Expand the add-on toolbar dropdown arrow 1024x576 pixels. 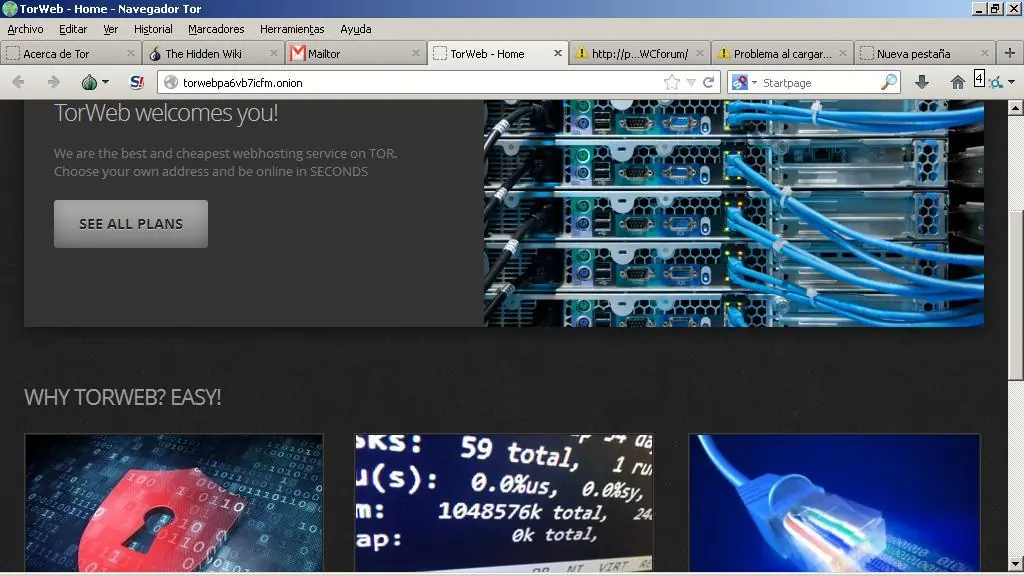(1012, 82)
